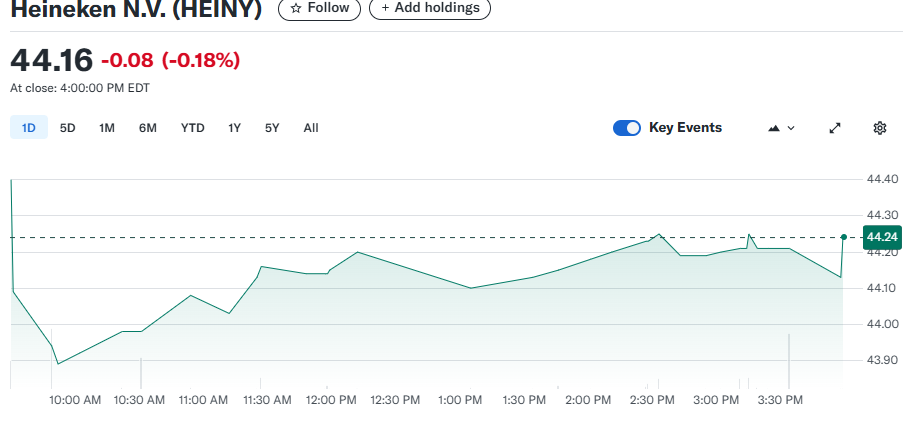Click the 44.24 current price marker
Image resolution: width=913 pixels, height=423 pixels.
click(x=882, y=237)
